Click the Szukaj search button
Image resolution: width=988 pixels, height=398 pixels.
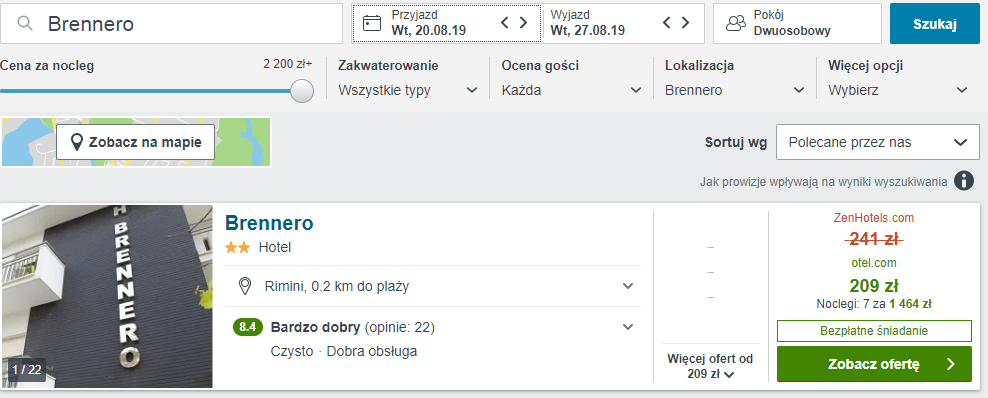click(935, 24)
